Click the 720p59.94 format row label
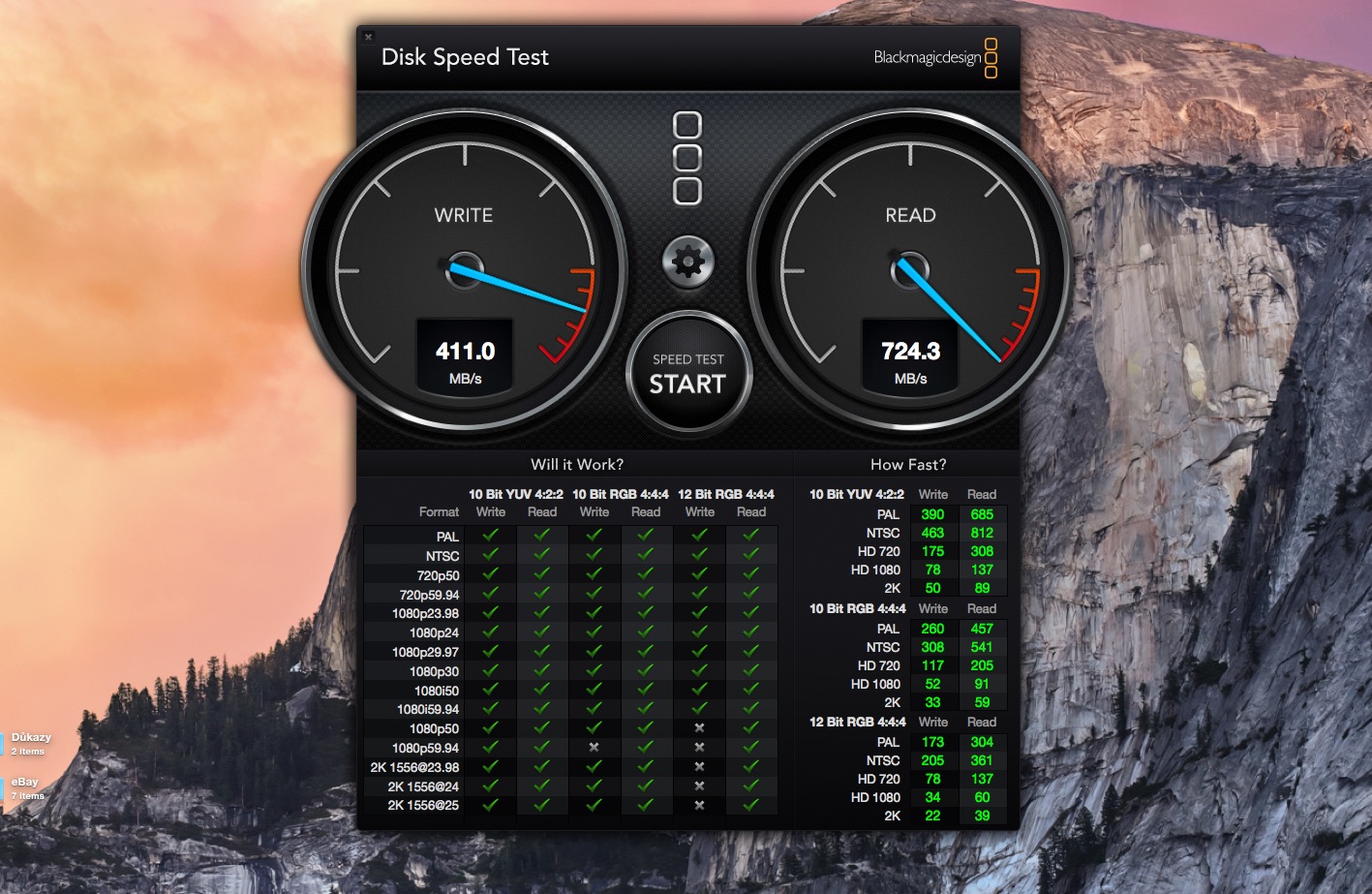 click(x=429, y=595)
